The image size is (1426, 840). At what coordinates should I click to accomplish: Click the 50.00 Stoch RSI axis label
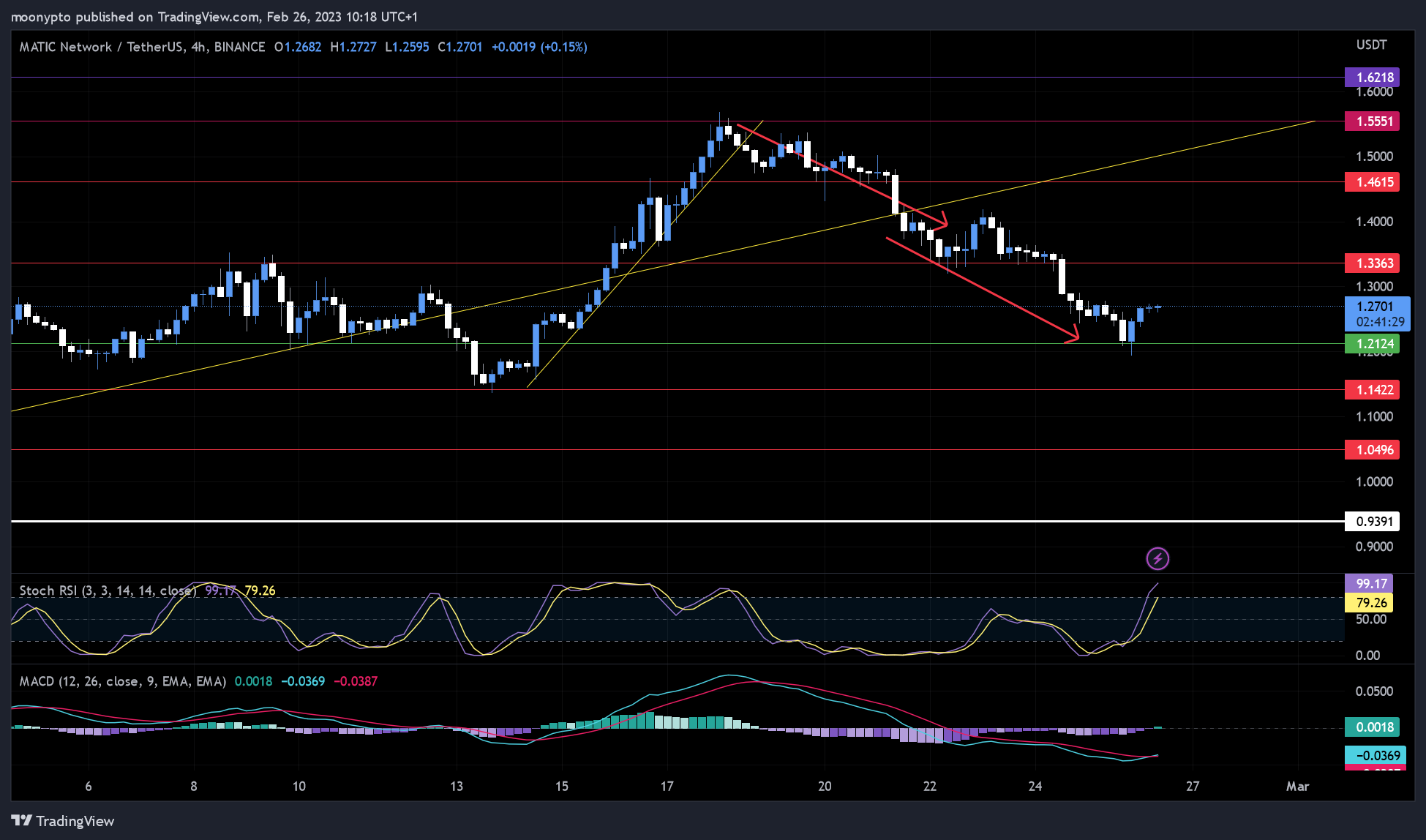click(1371, 620)
